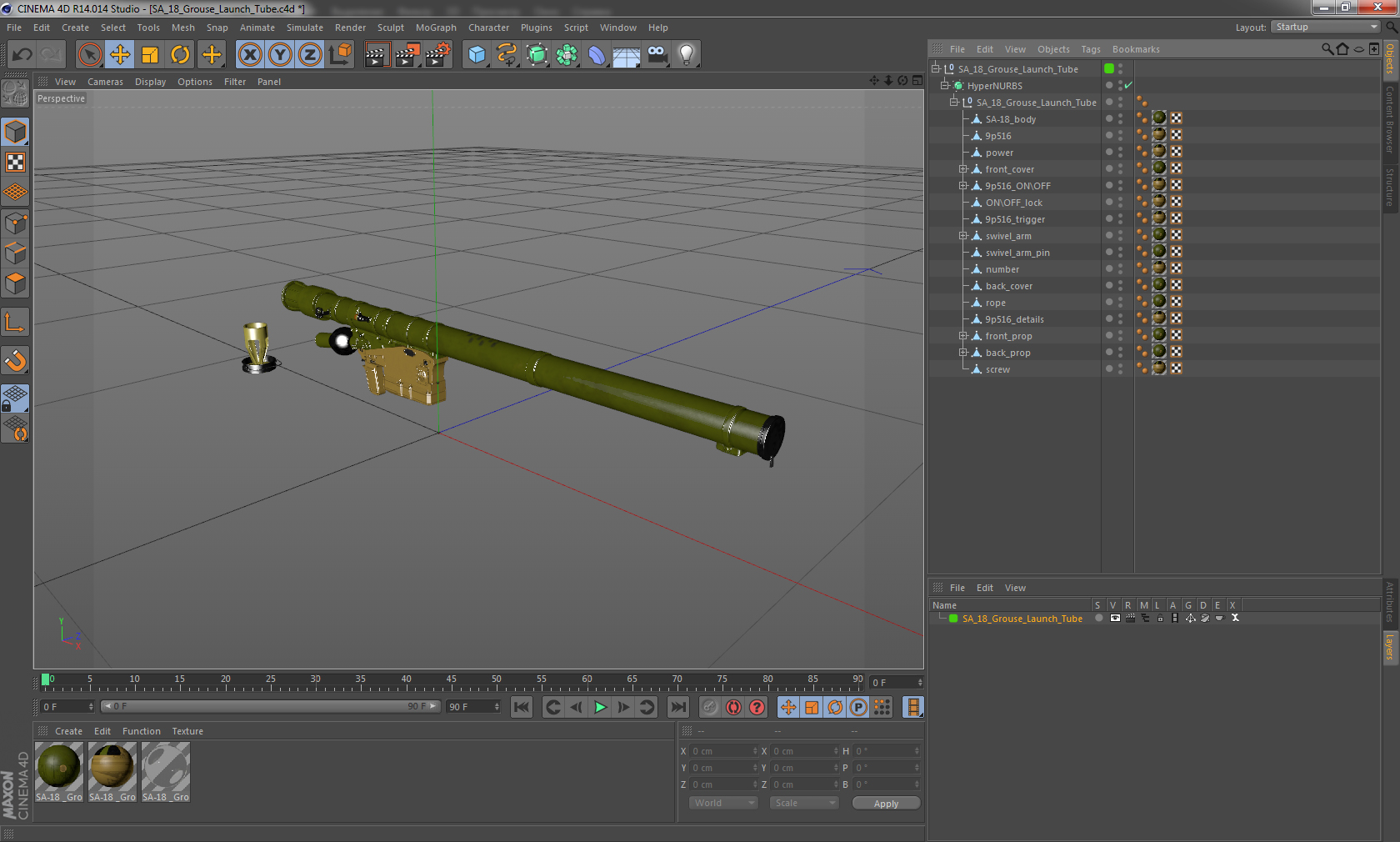Render active view clapperboard icon

click(377, 55)
